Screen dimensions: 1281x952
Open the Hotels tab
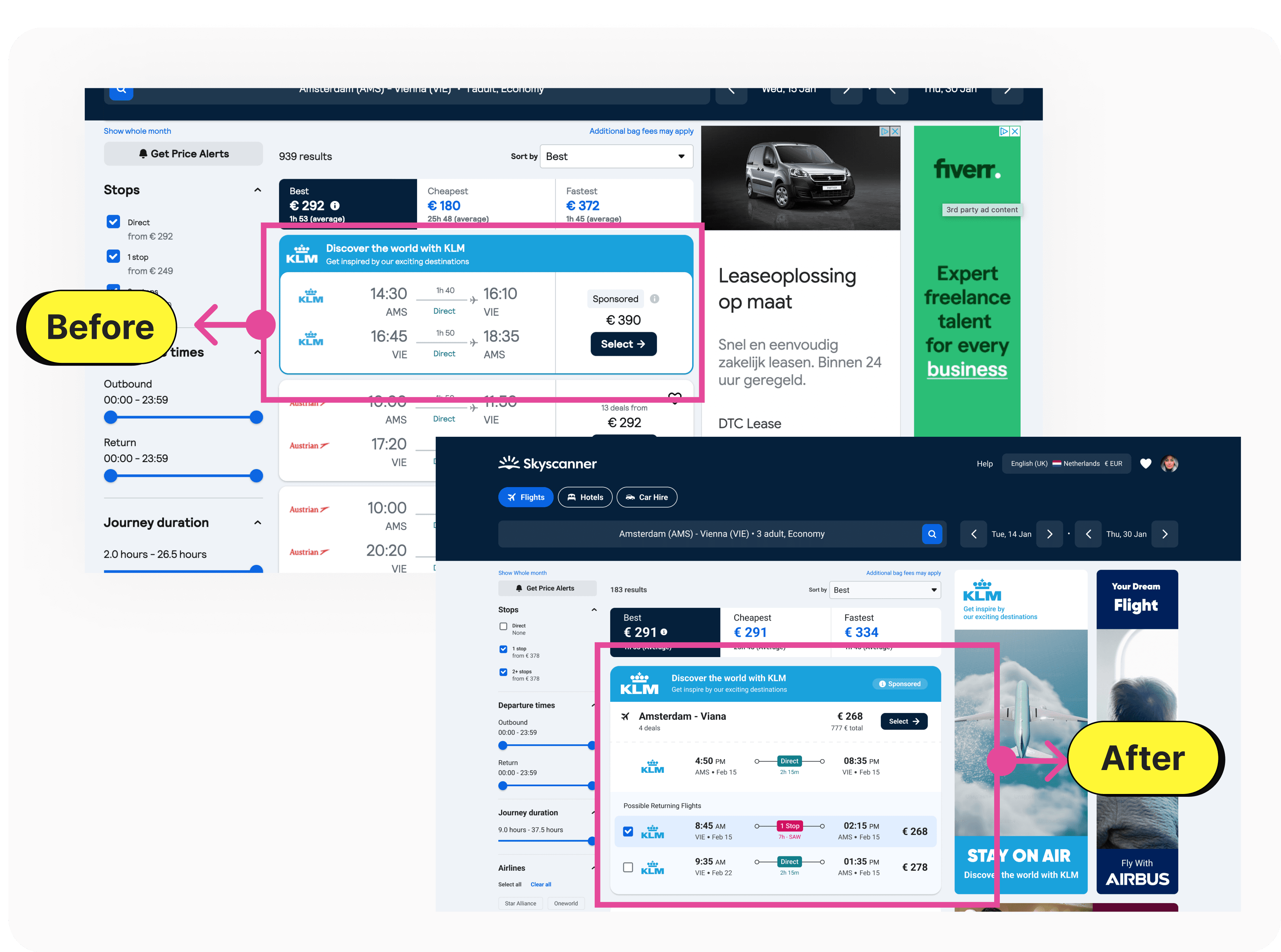[585, 497]
